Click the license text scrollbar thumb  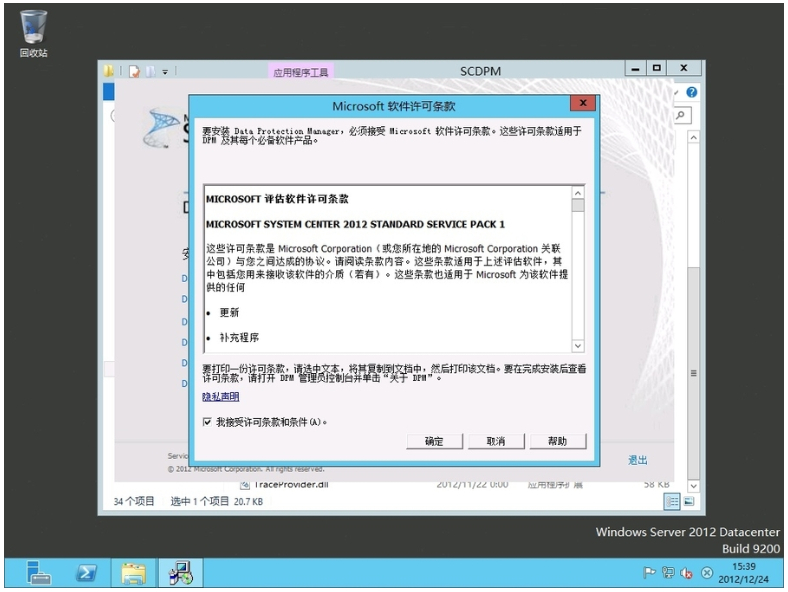578,206
